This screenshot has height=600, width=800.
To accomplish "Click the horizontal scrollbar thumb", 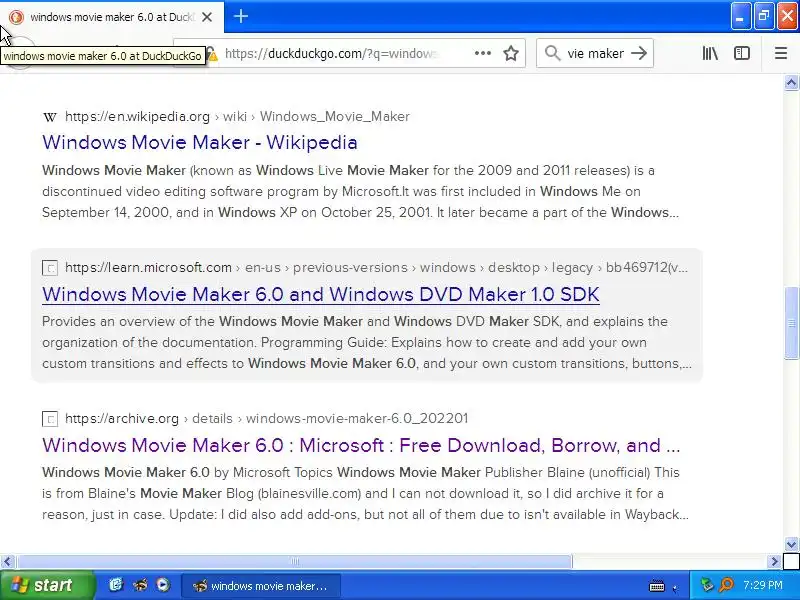I will click(x=294, y=561).
